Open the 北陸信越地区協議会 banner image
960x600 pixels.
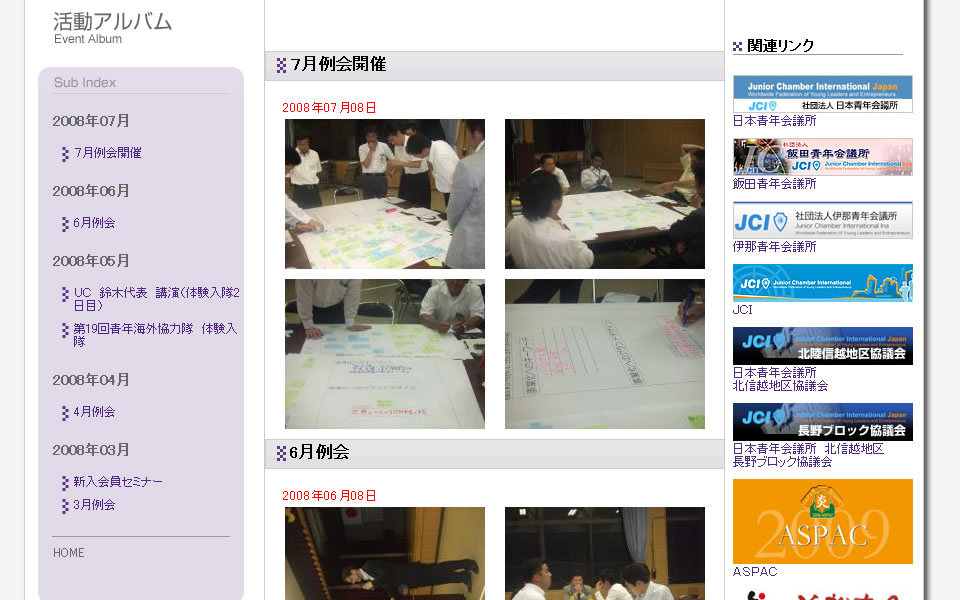[x=823, y=346]
